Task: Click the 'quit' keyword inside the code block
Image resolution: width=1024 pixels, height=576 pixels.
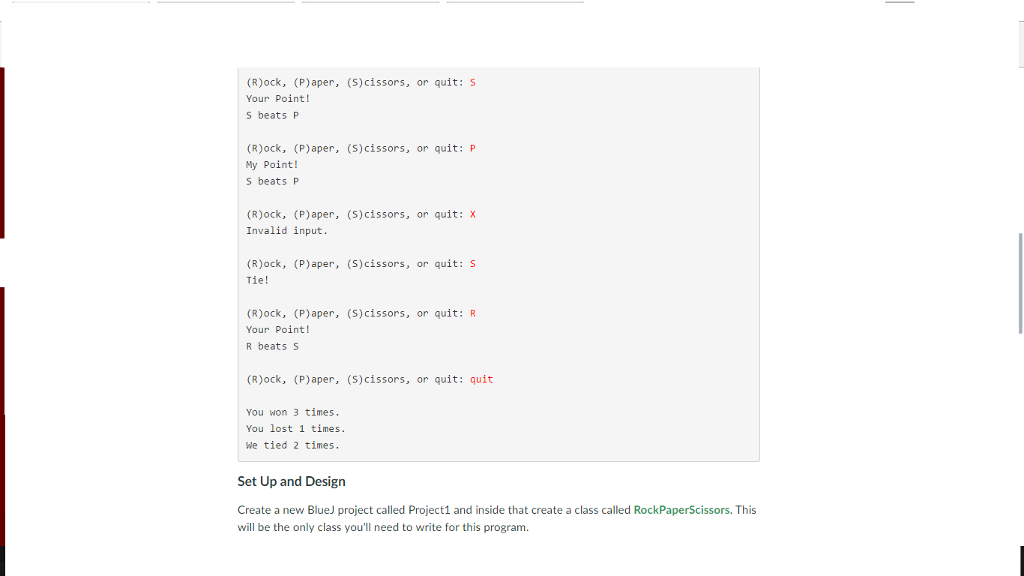Action: [482, 379]
